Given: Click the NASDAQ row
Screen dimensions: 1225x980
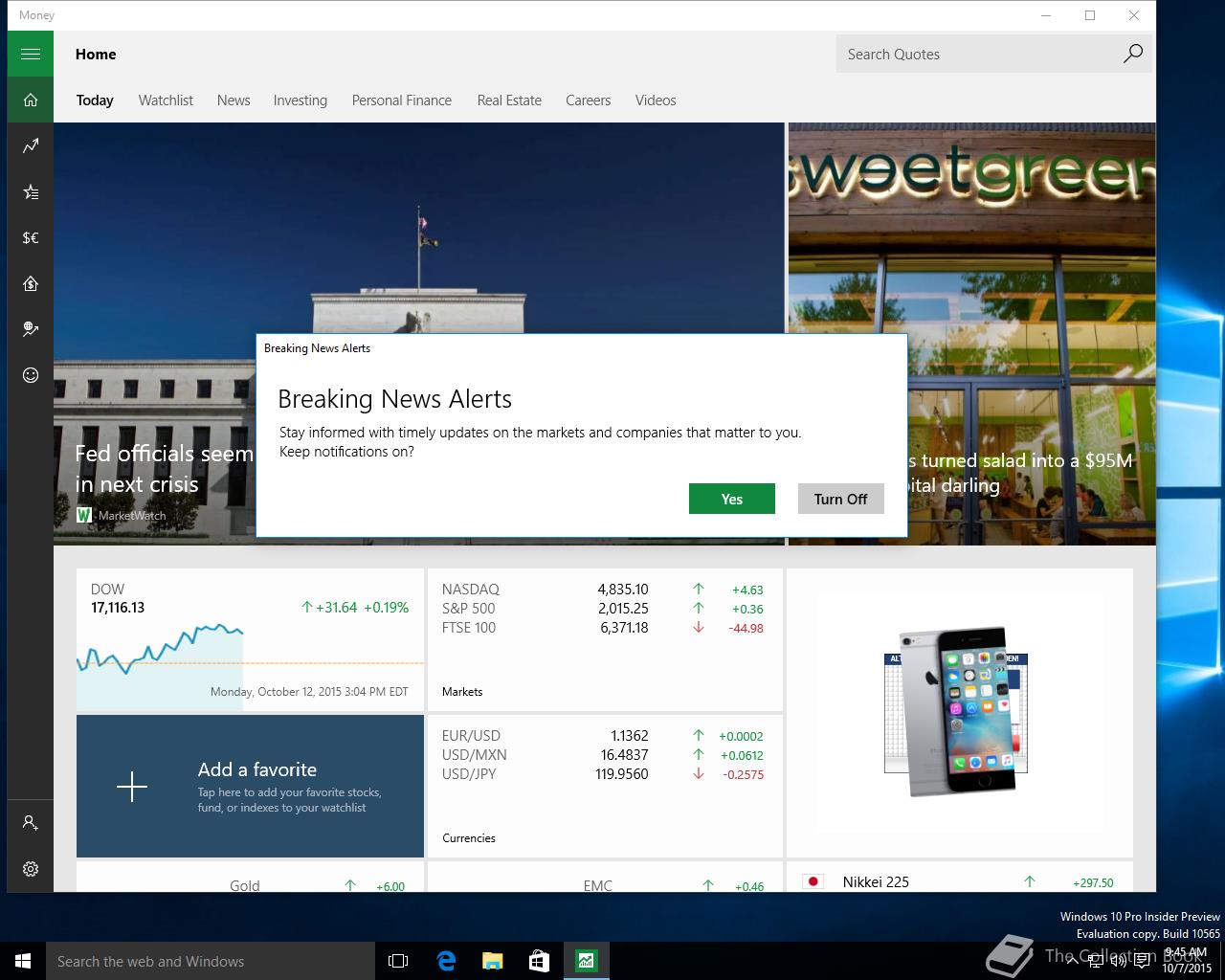Looking at the screenshot, I should coord(603,590).
